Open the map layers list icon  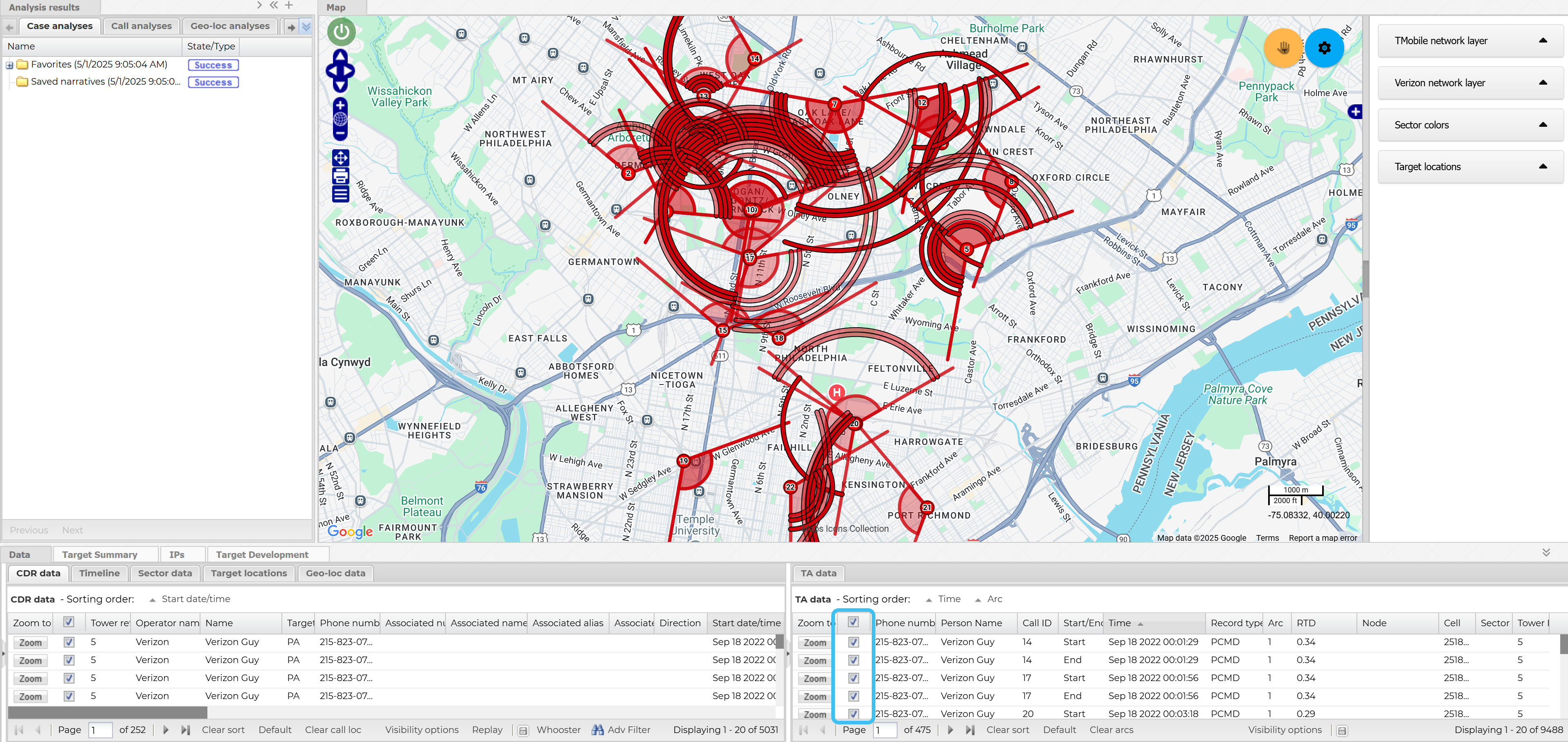[340, 194]
